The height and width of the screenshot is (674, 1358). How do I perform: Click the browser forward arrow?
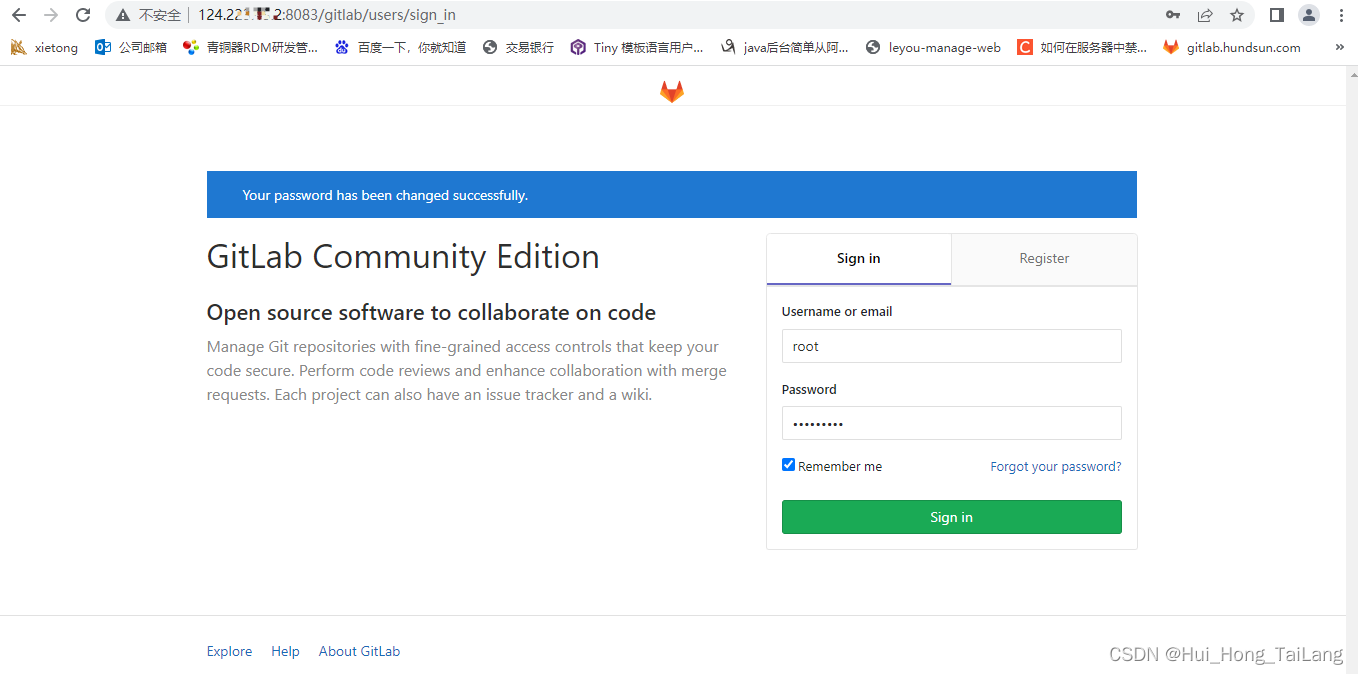51,15
